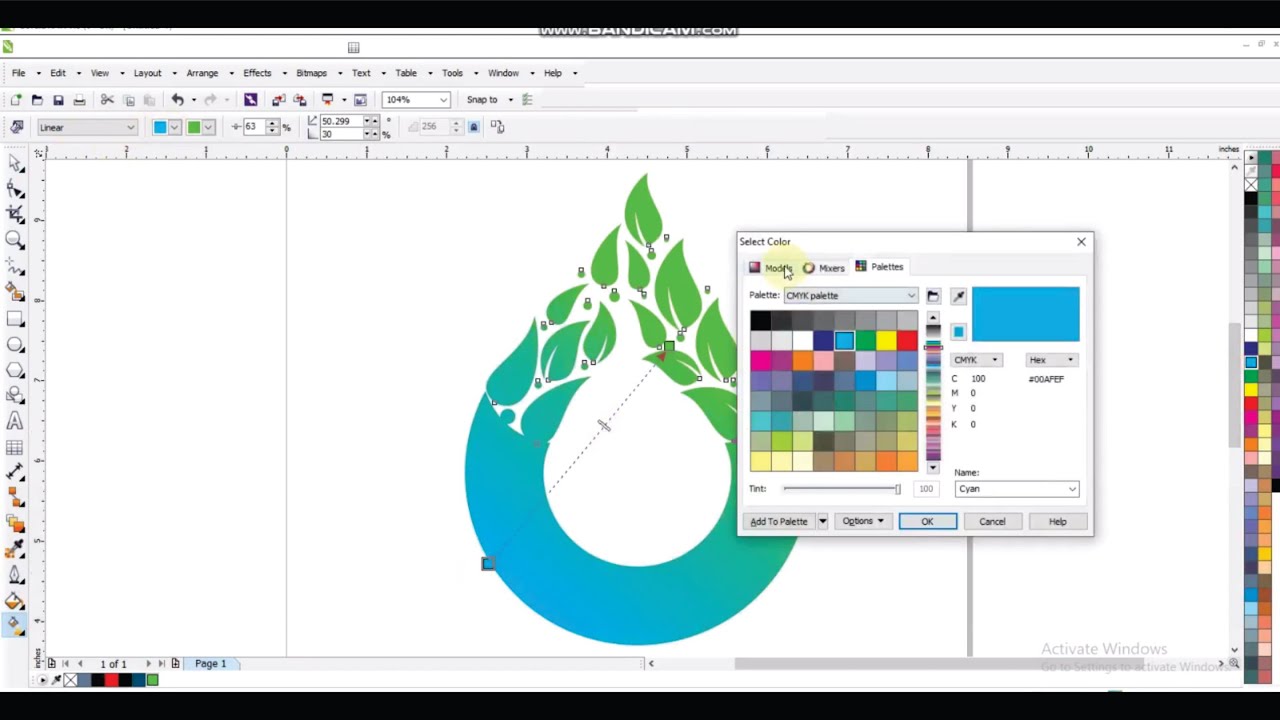Toggle the lock icon on property bar
This screenshot has width=1280, height=720.
[474, 127]
